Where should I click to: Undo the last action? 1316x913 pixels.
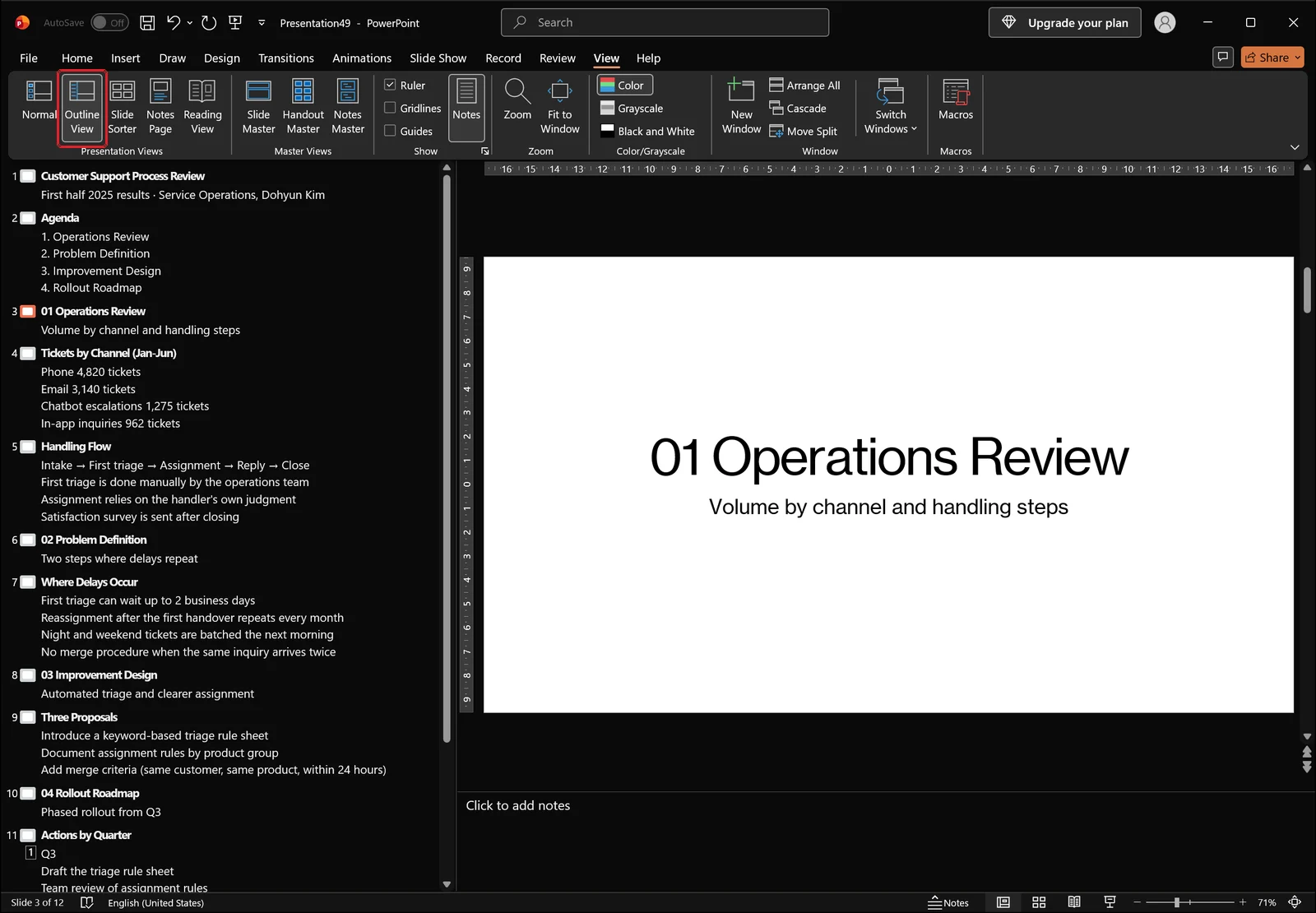(174, 23)
